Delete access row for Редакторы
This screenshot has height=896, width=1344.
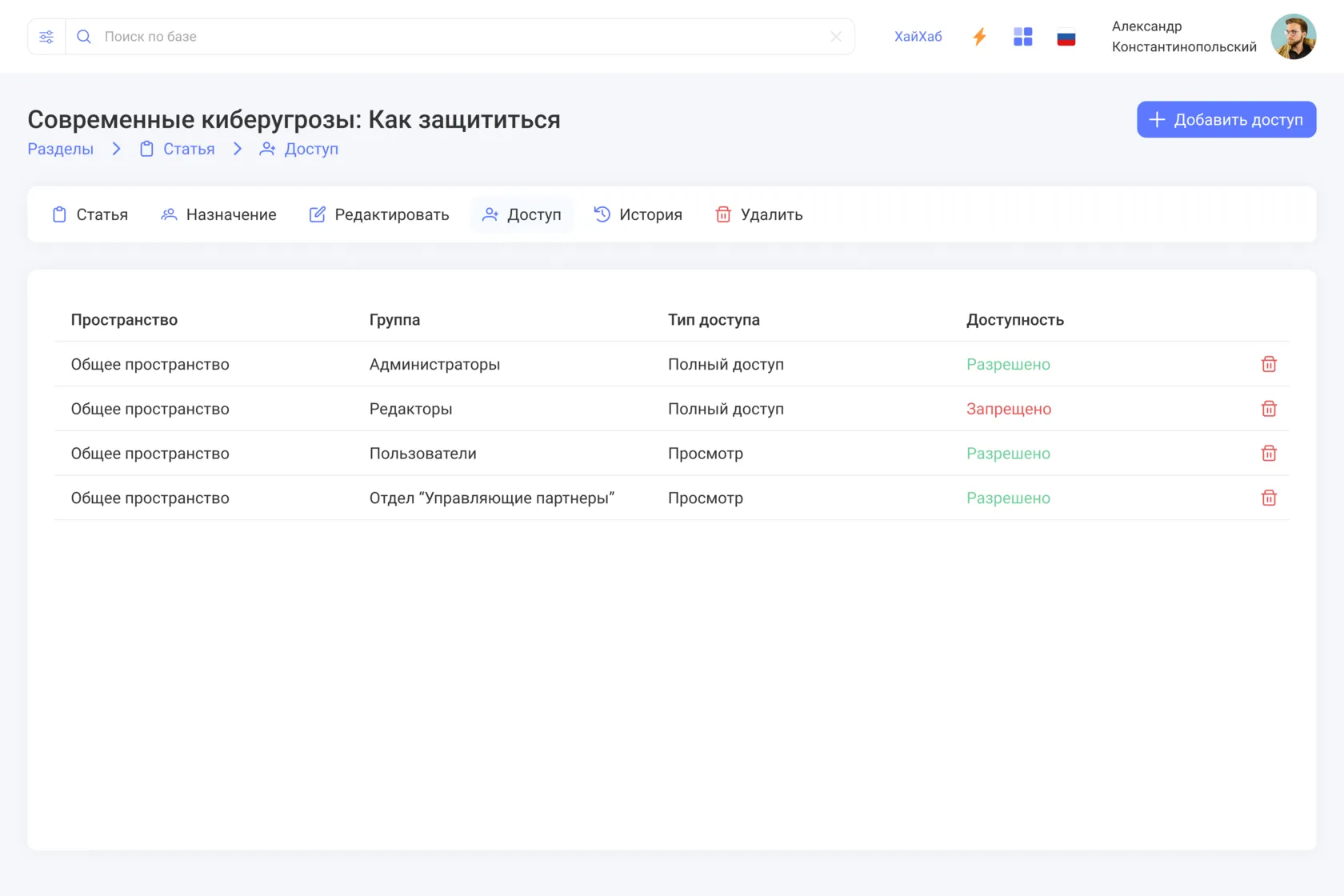coord(1268,409)
